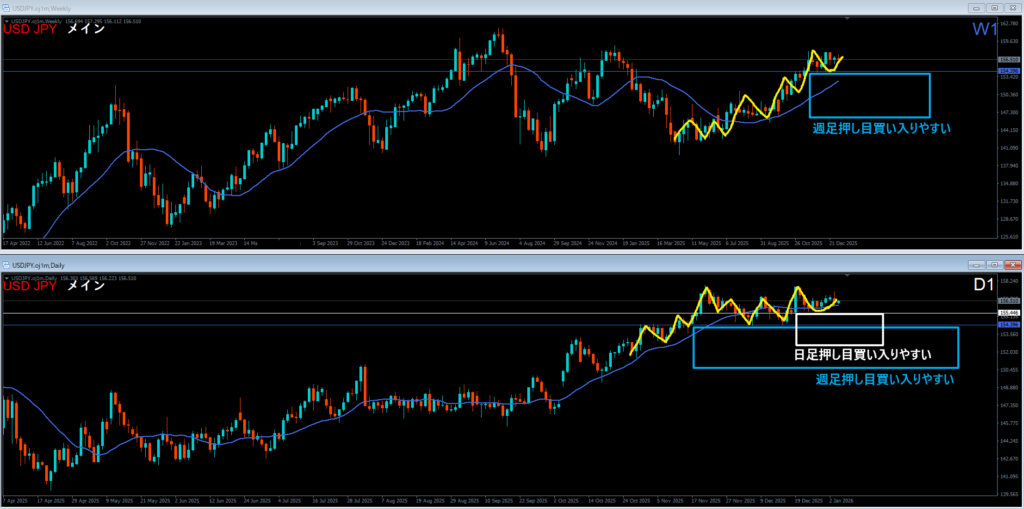This screenshot has width=1024, height=509.
Task: Click the 156.510 current price label on Daily chart
Action: 1009,301
